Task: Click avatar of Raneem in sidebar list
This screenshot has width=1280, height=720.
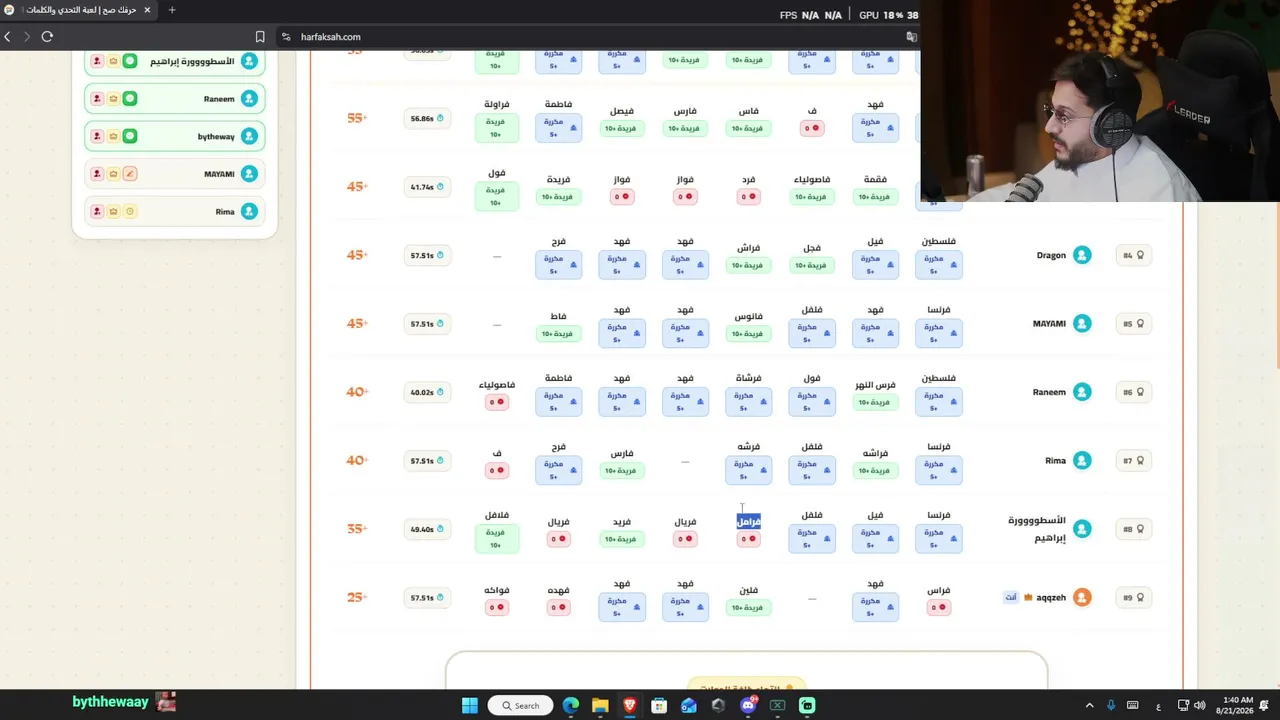Action: [x=249, y=99]
